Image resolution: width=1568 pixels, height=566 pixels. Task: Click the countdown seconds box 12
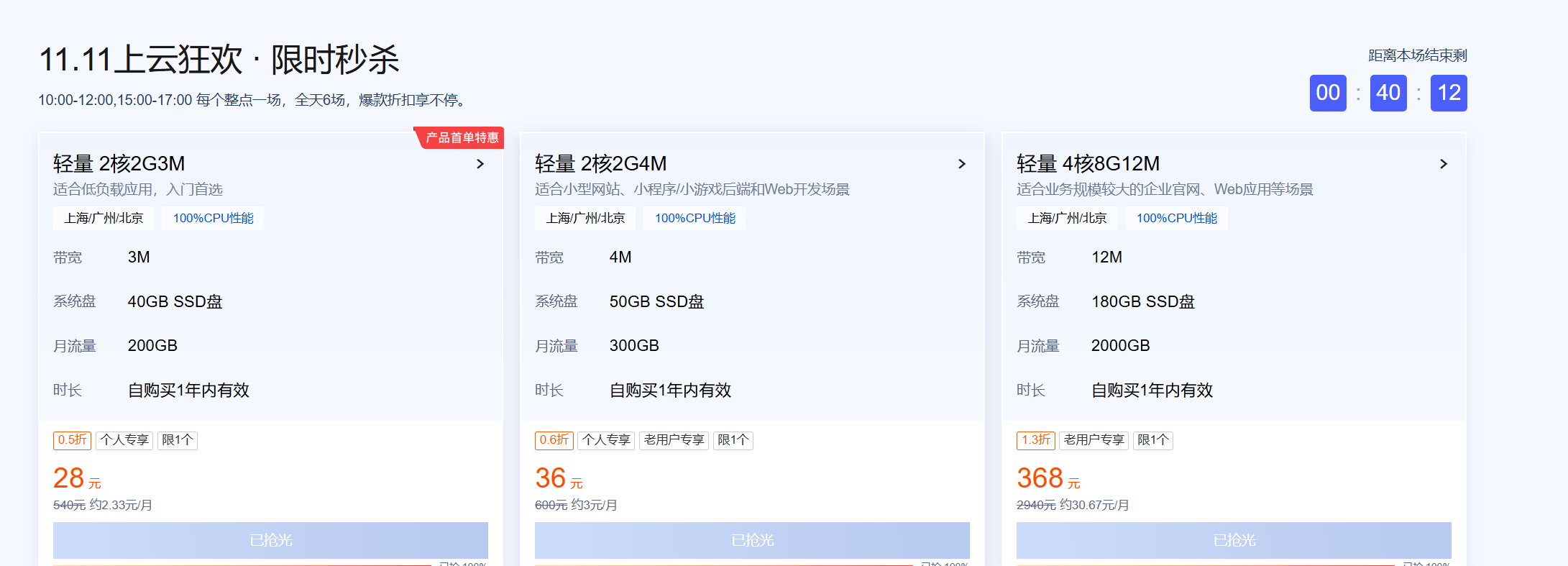click(x=1449, y=93)
